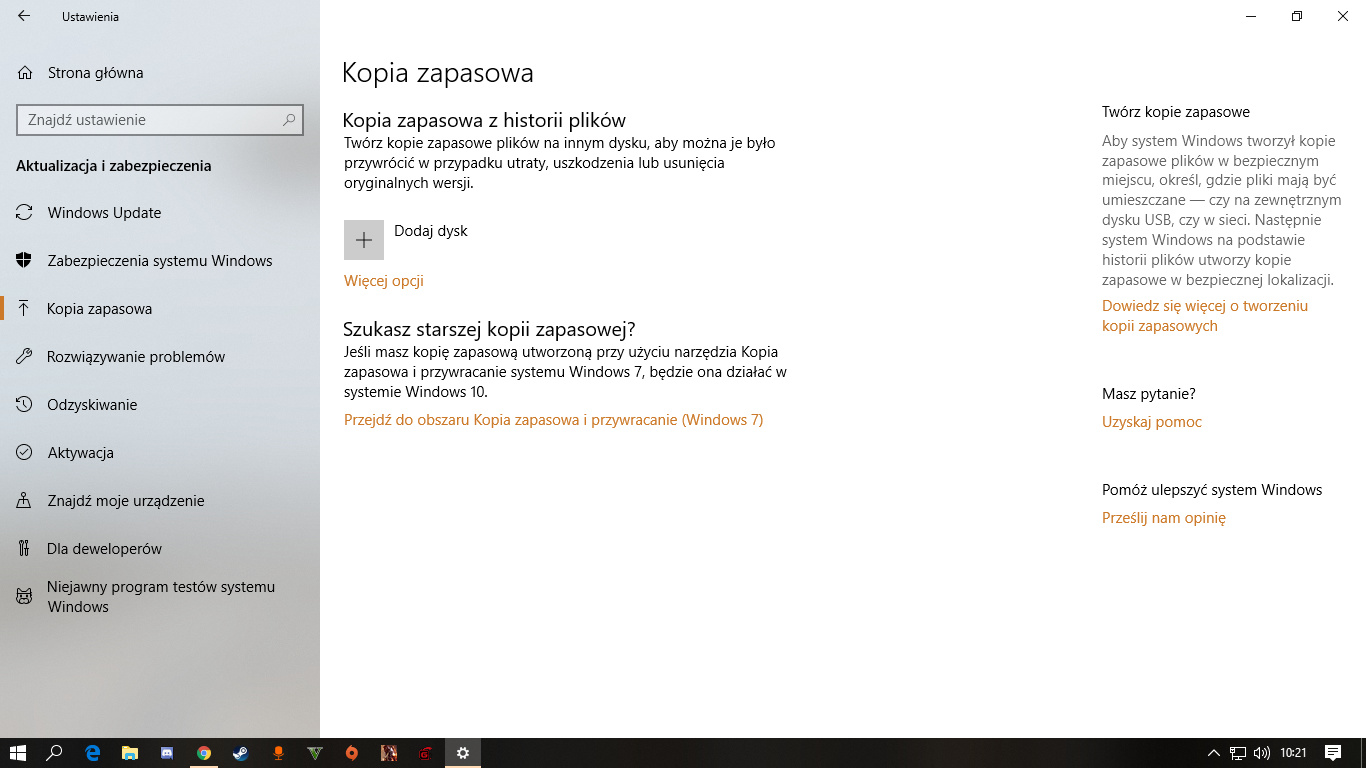Show hidden tray icons chevron
Viewport: 1366px width, 768px height.
(1214, 753)
